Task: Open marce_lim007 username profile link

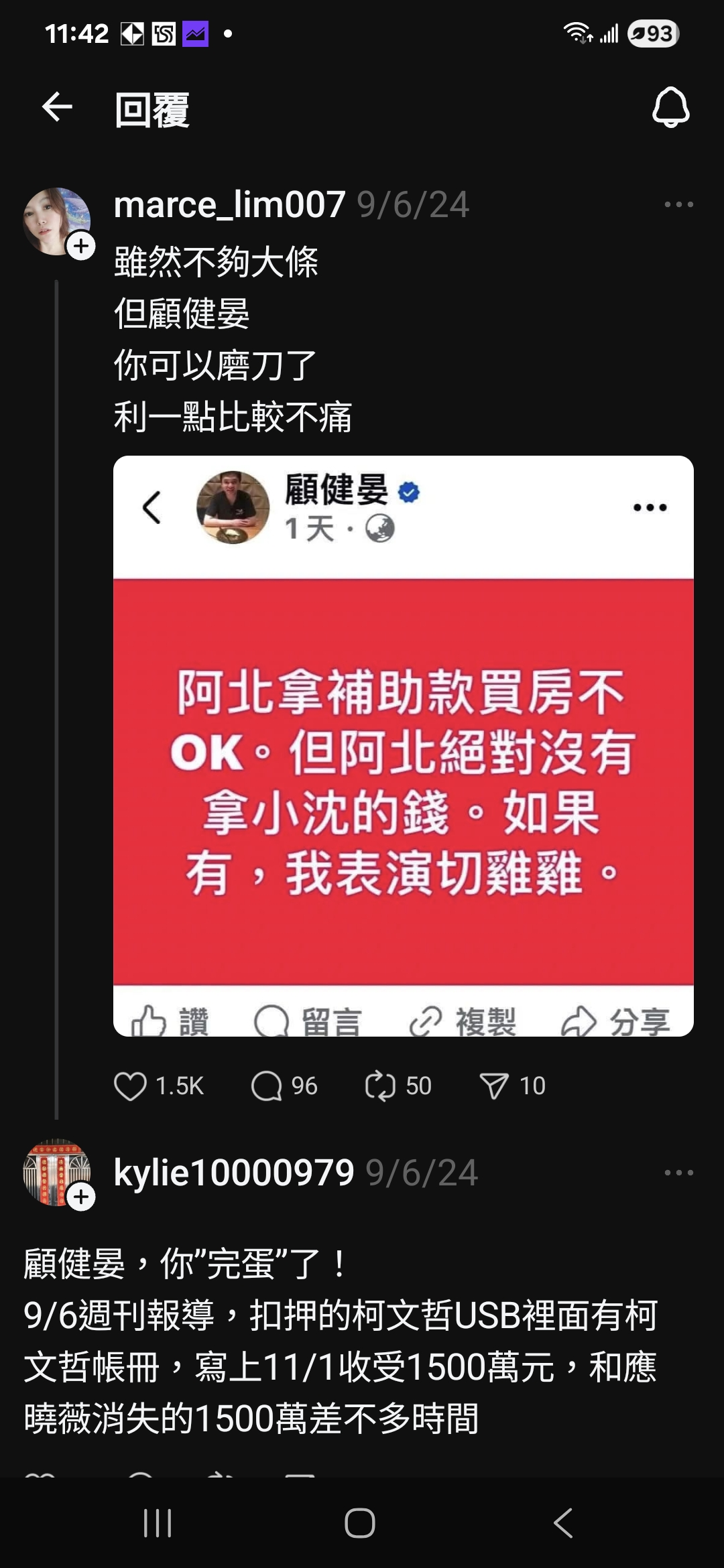Action: 229,204
